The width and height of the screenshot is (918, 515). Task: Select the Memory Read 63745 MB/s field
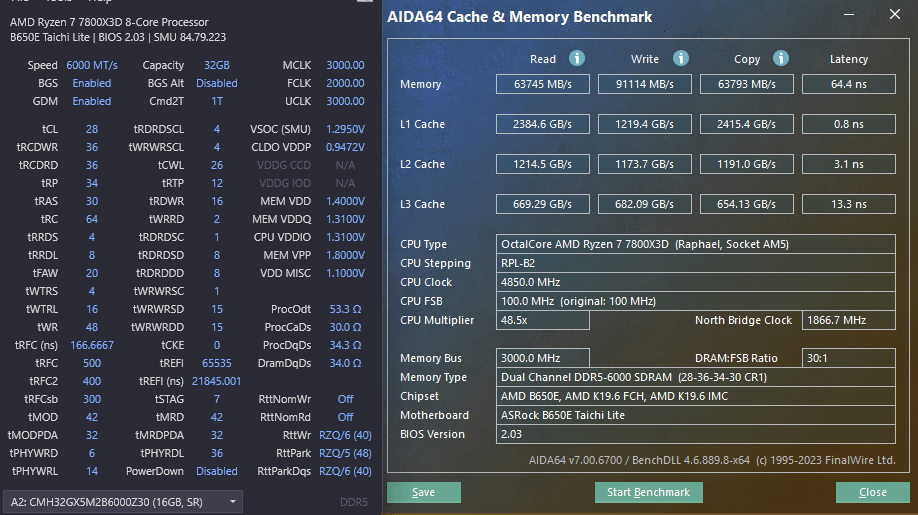pos(543,84)
